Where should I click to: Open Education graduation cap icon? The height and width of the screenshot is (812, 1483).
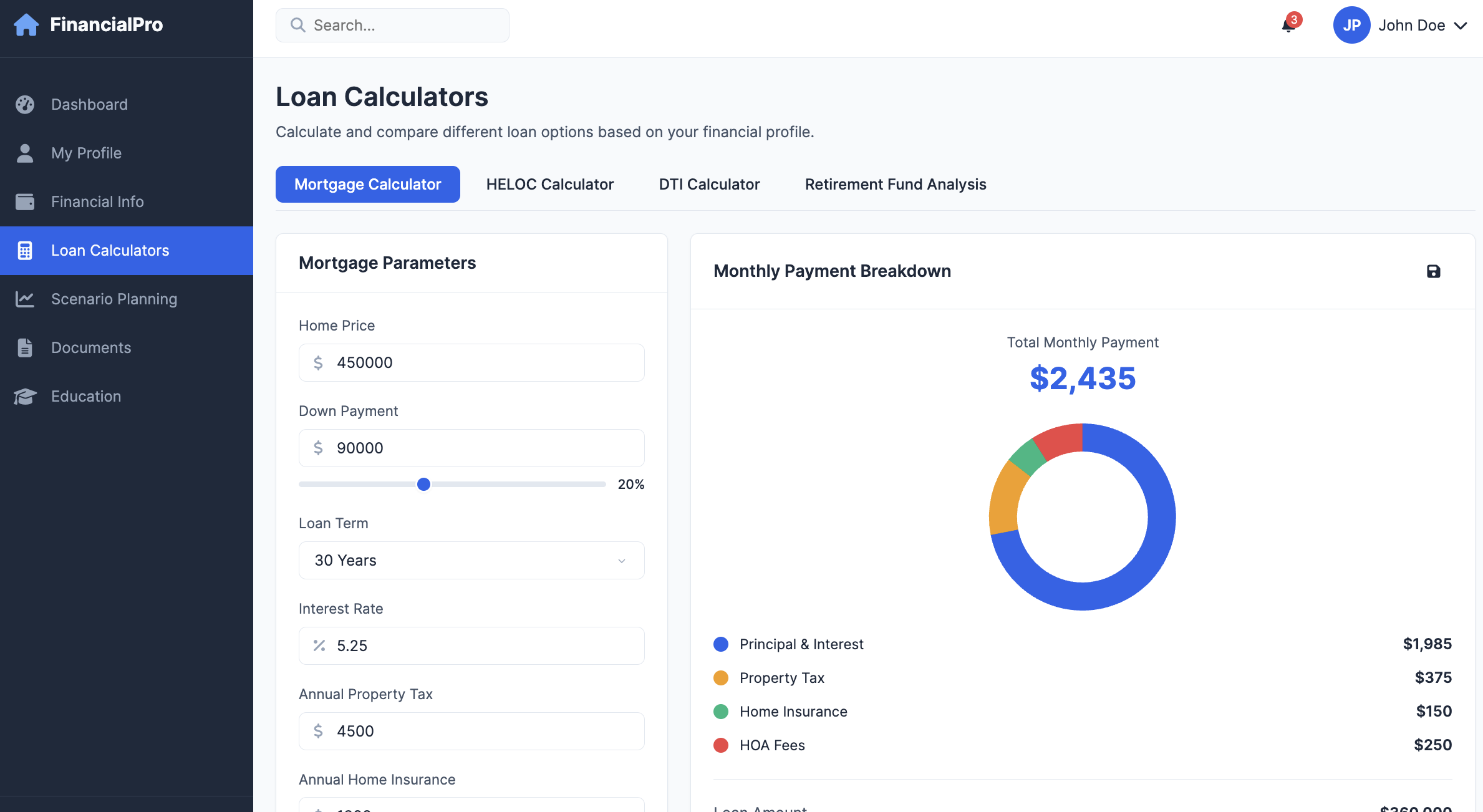pyautogui.click(x=25, y=396)
